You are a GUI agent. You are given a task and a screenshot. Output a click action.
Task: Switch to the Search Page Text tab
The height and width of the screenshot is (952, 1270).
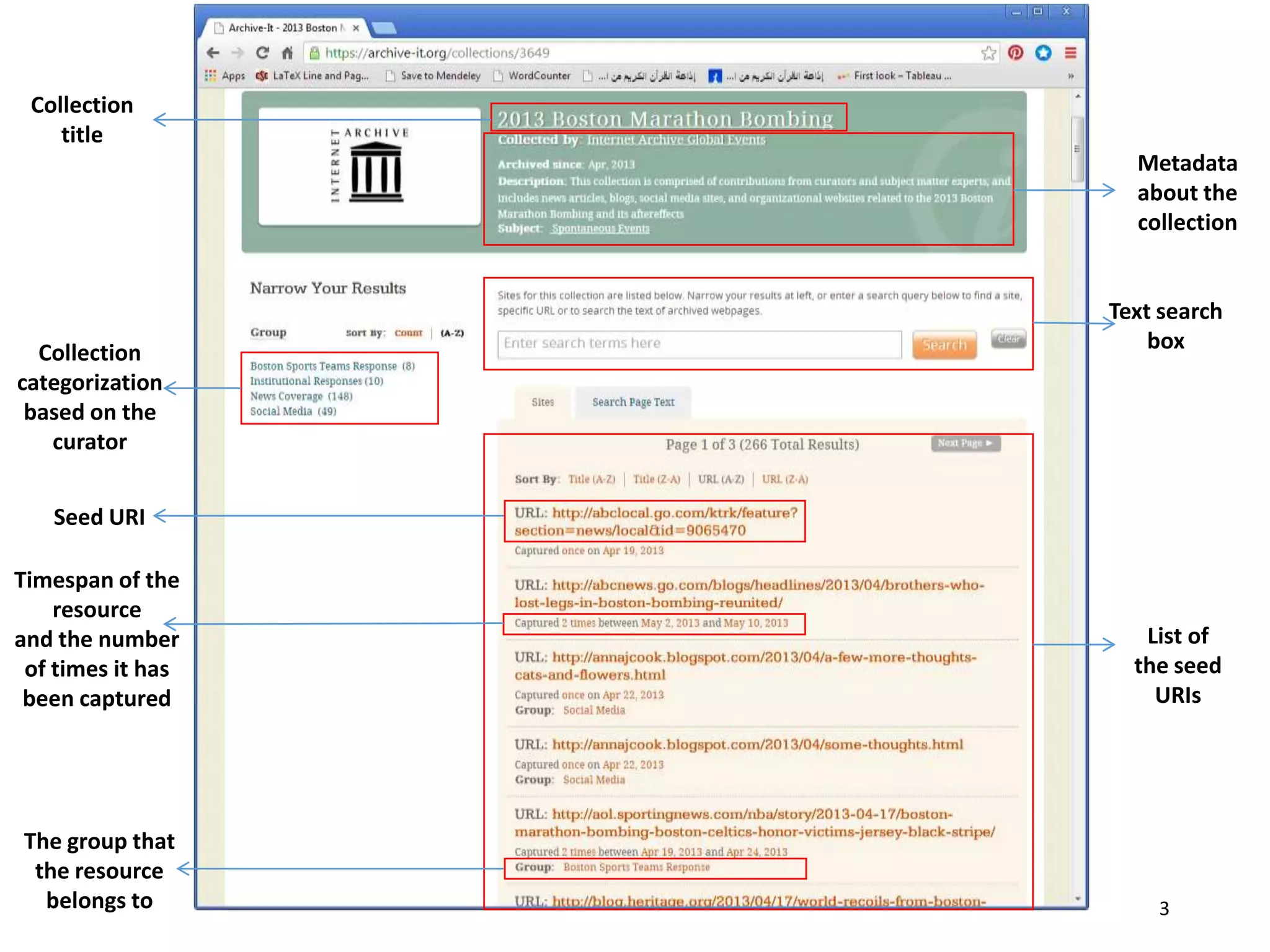pyautogui.click(x=633, y=402)
